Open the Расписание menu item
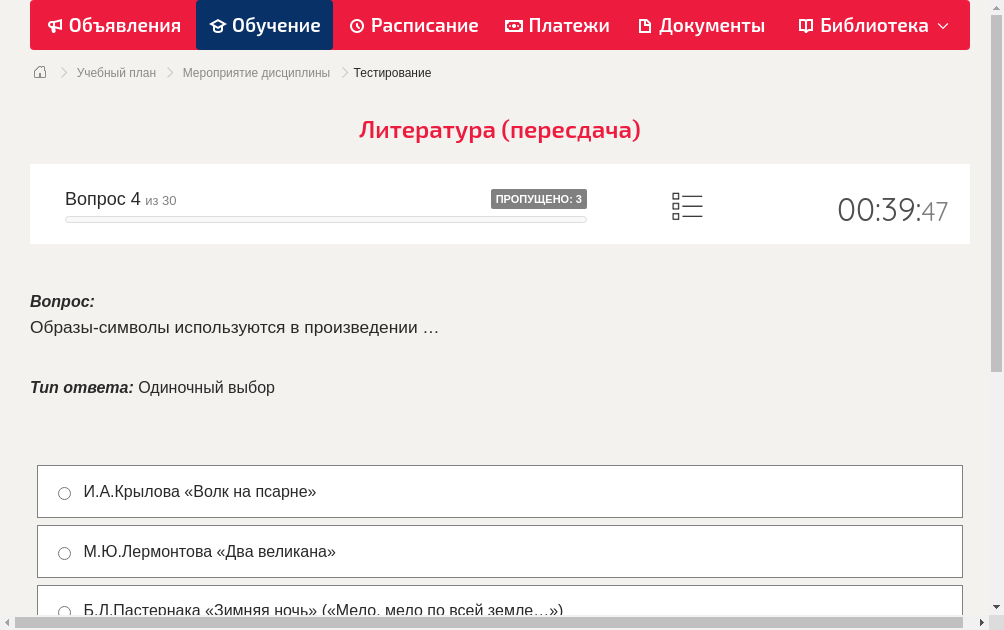 (x=414, y=25)
